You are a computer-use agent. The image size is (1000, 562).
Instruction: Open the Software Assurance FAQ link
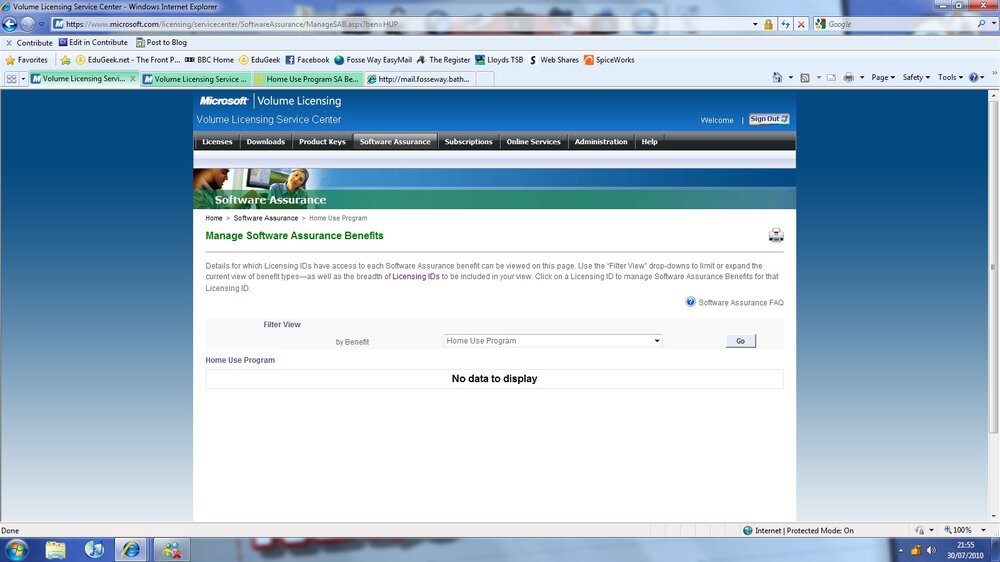740,302
